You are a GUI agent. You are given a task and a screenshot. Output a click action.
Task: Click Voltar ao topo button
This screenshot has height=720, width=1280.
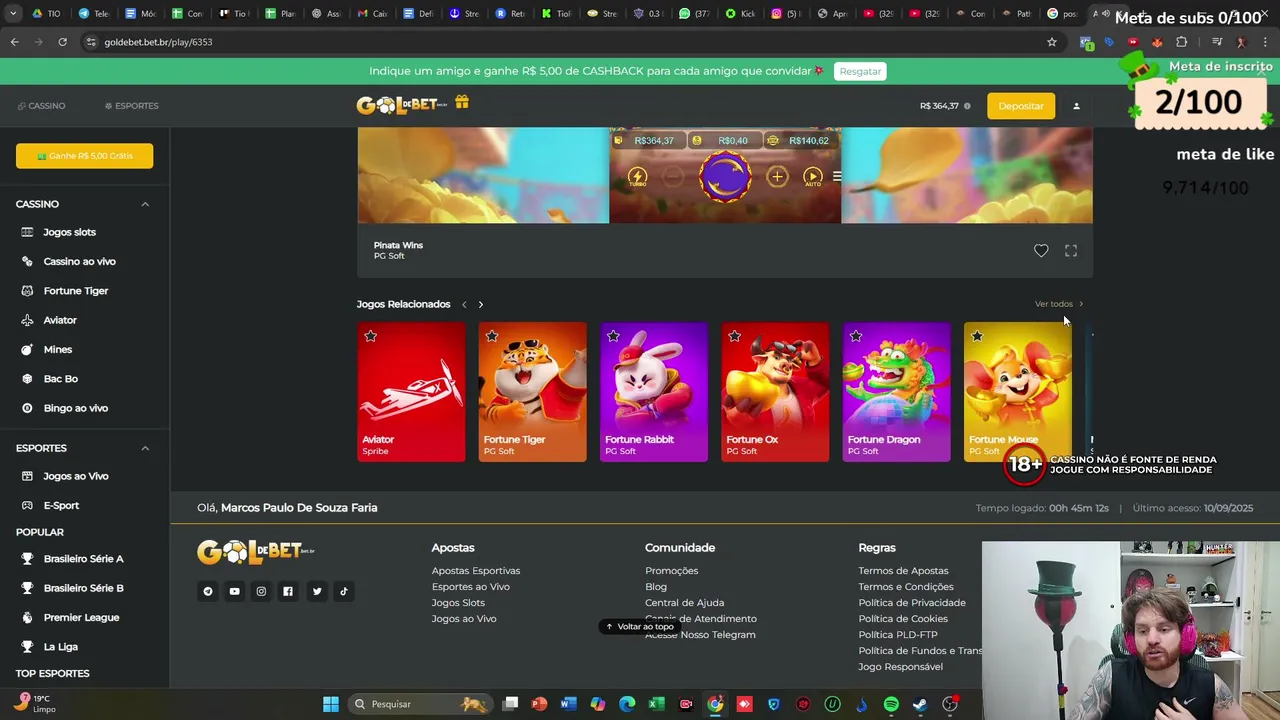[640, 627]
